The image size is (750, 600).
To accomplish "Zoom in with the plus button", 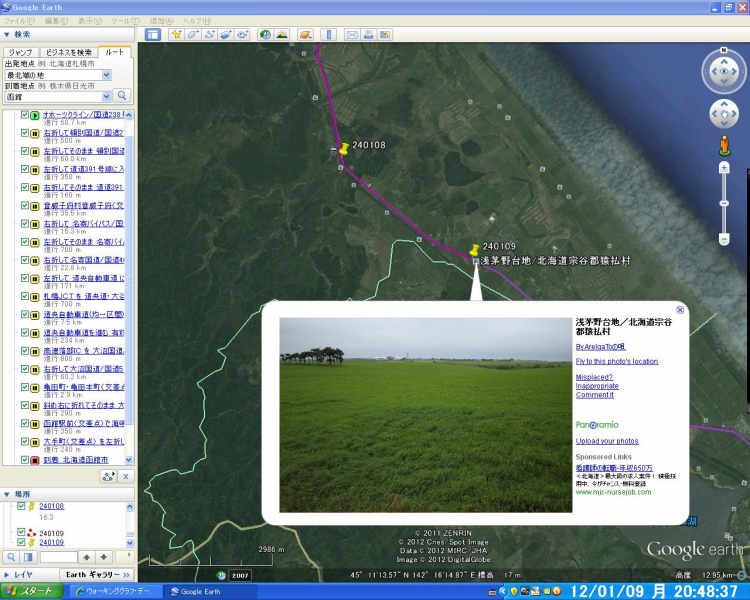I will 724,167.
